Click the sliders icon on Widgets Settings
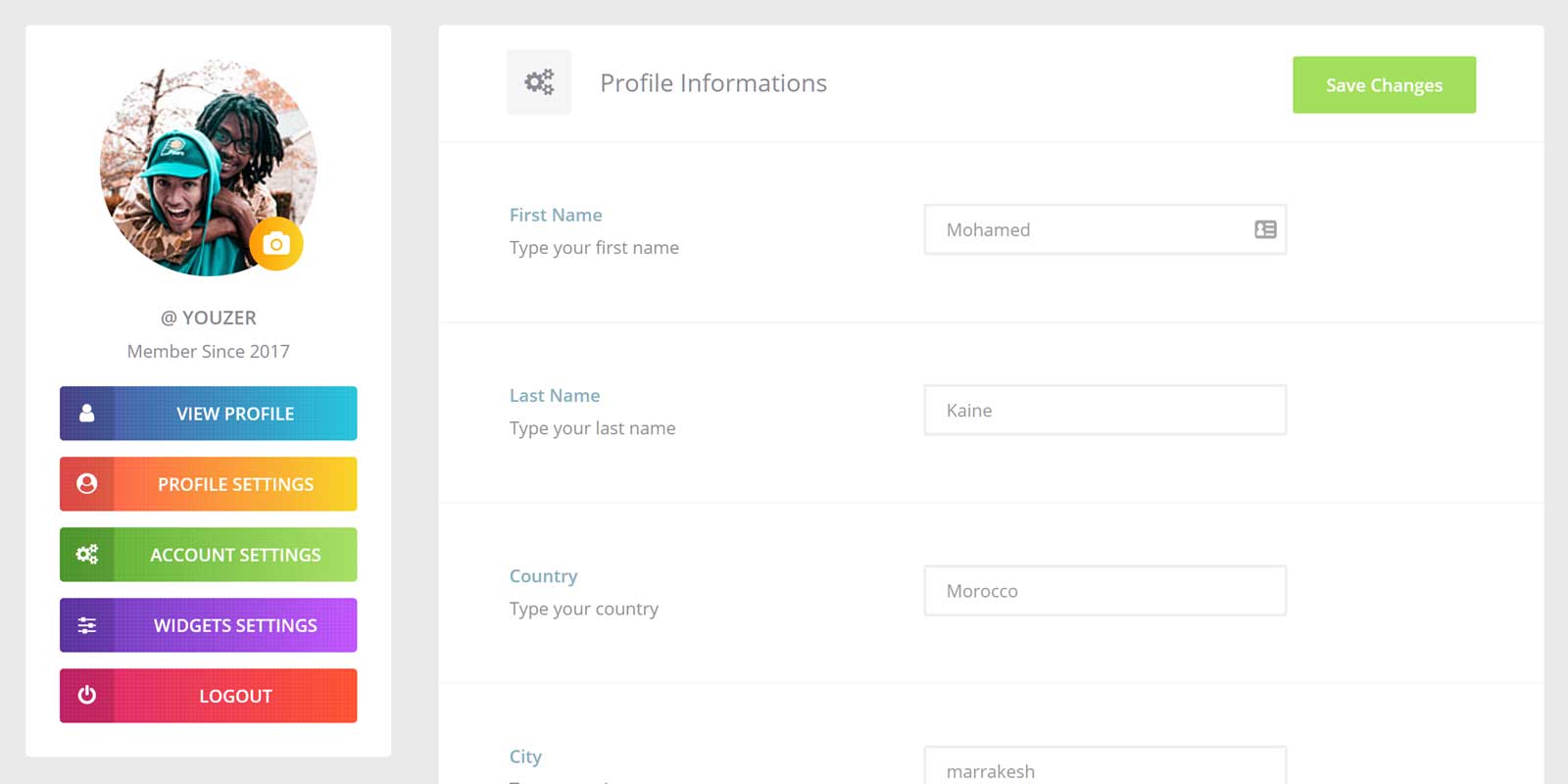The image size is (1568, 784). click(x=87, y=625)
